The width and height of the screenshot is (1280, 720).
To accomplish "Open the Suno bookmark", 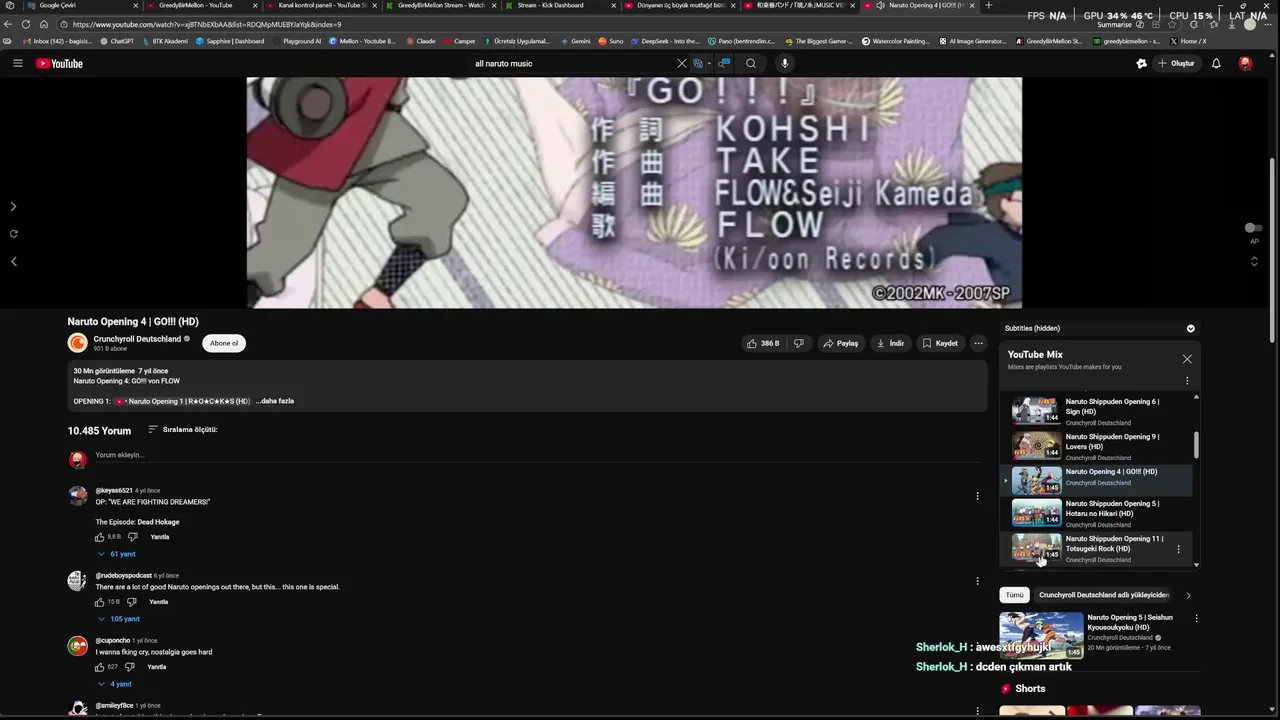I will [611, 41].
